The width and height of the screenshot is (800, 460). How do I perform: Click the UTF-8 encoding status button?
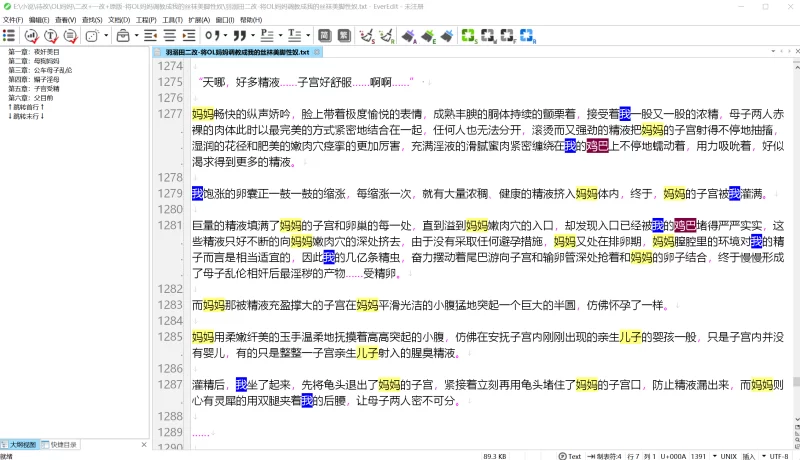tap(779, 455)
